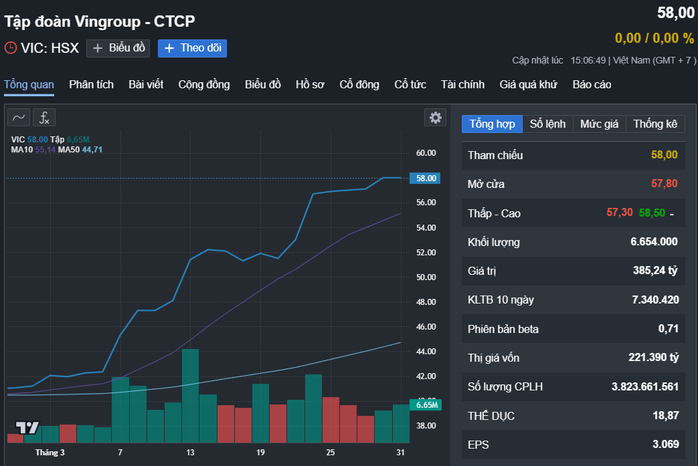Open the Cổ tức tab
698x466 pixels.
point(410,85)
